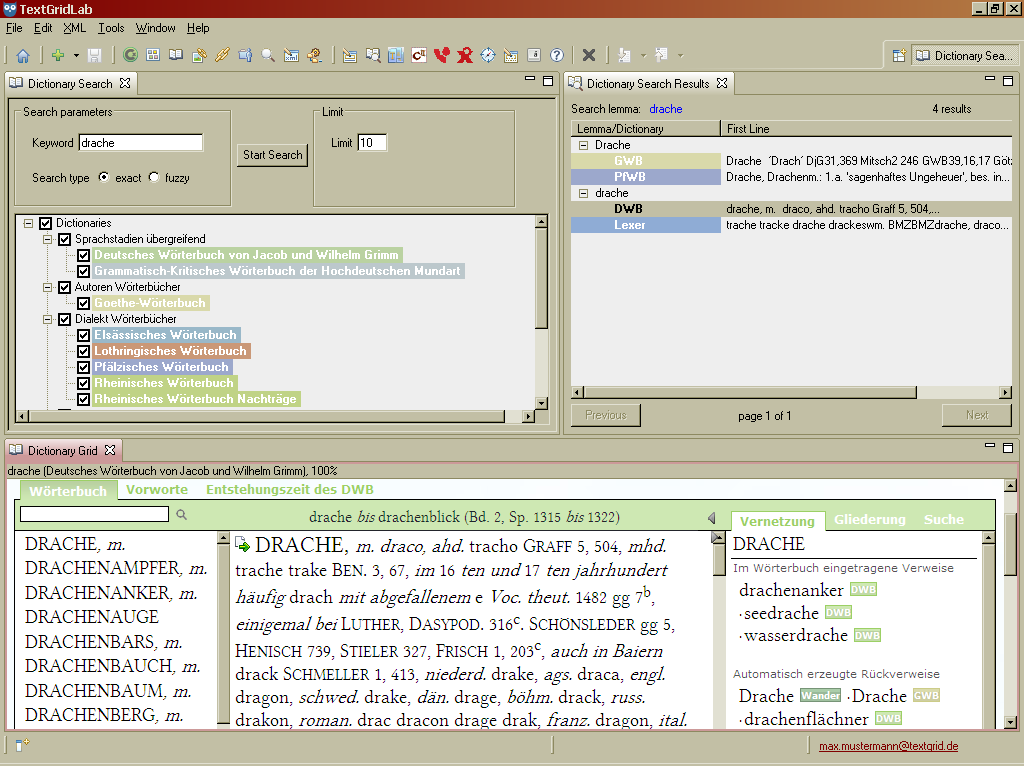The image size is (1024, 766).
Task: Click the Keyword input field
Action: coord(141,143)
